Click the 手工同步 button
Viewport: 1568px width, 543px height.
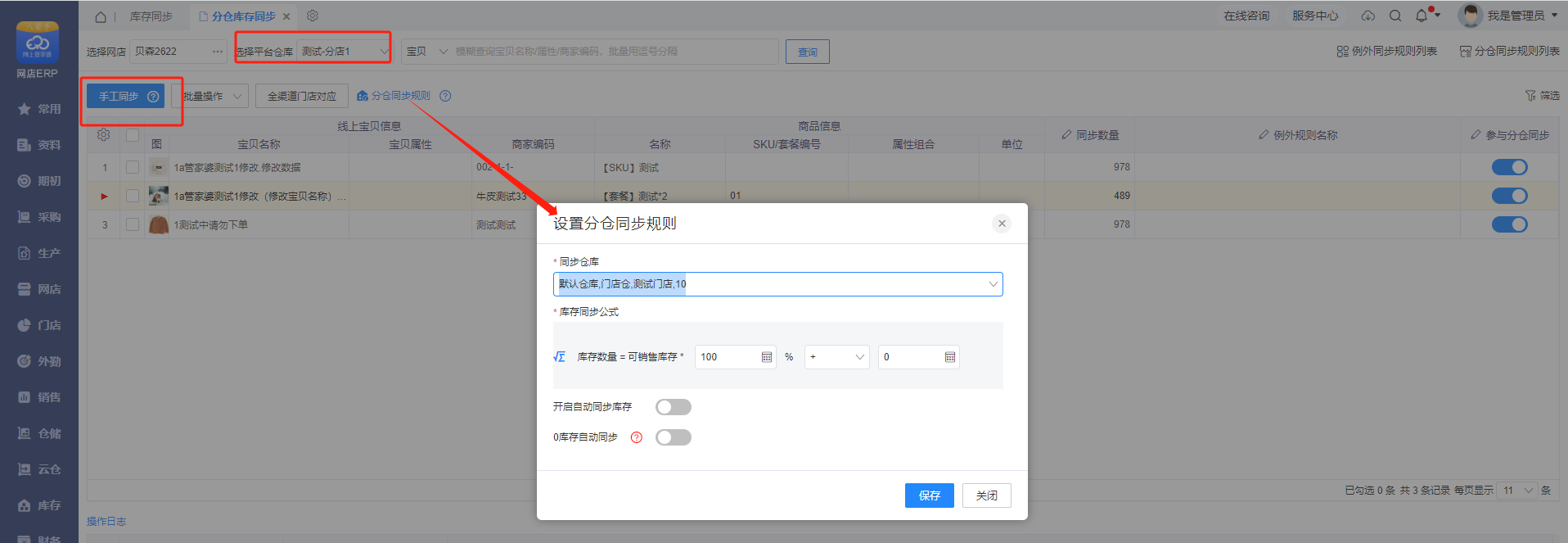pyautogui.click(x=126, y=96)
